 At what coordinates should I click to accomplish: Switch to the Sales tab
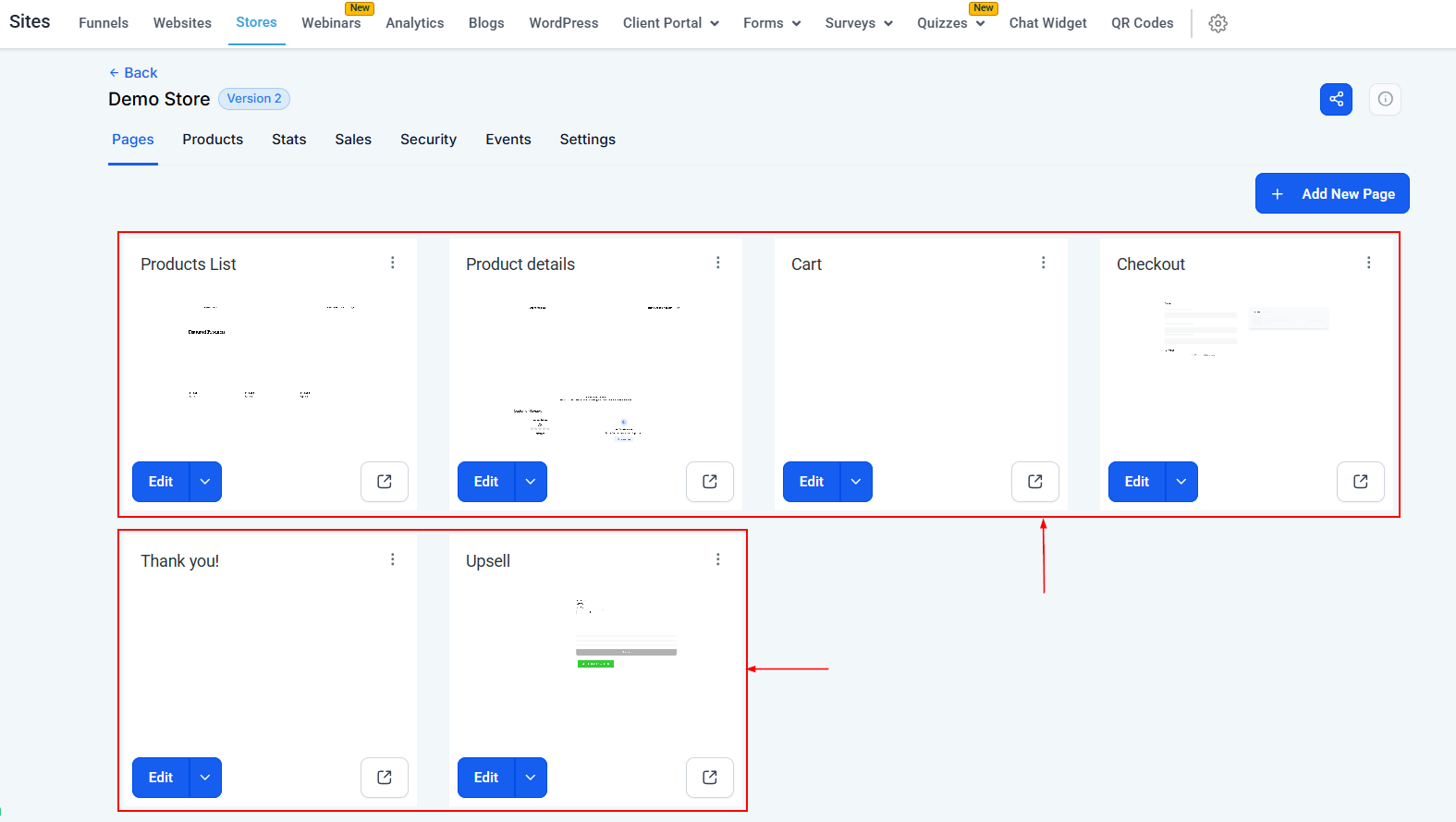[353, 140]
